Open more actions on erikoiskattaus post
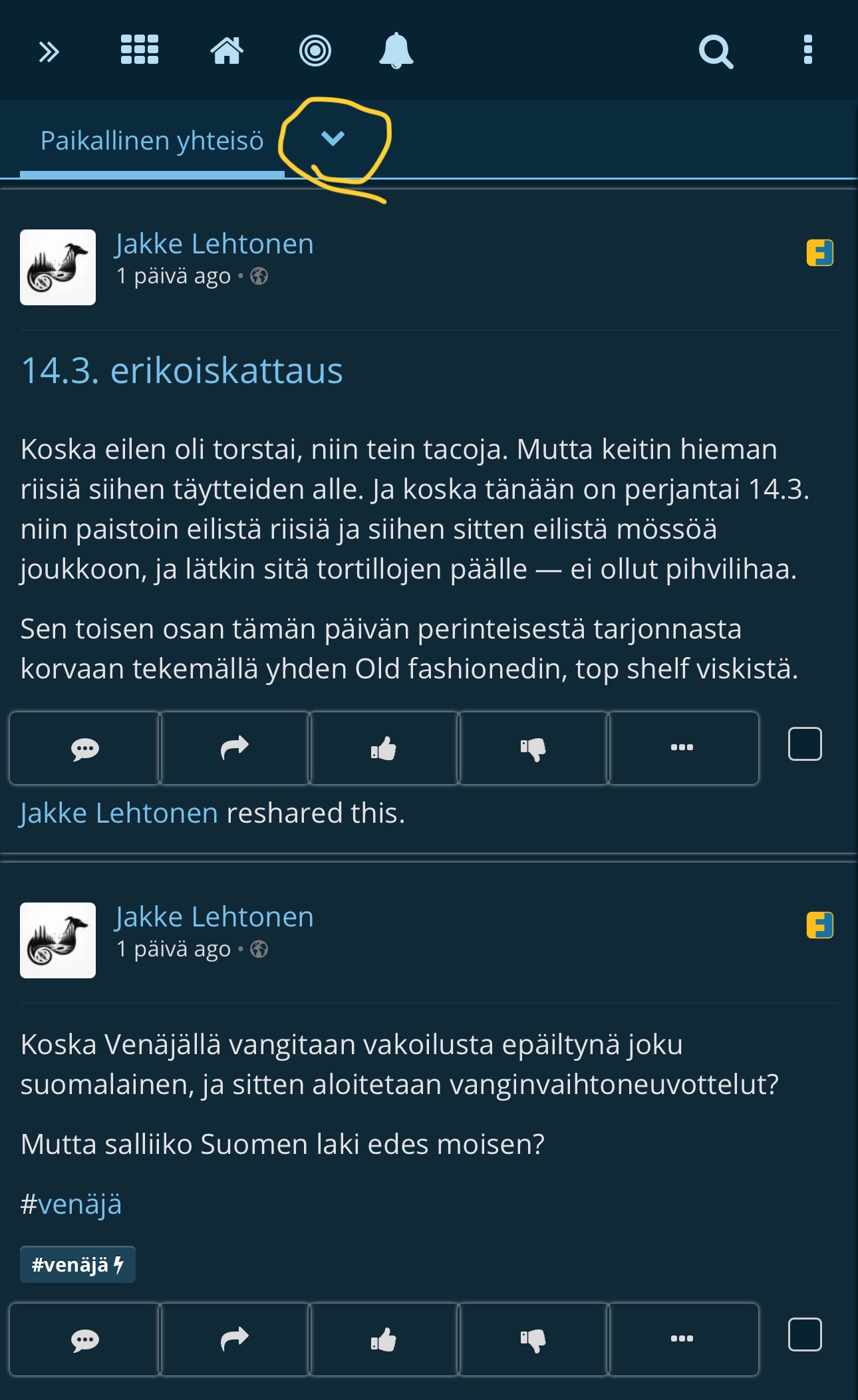 pyautogui.click(x=682, y=748)
